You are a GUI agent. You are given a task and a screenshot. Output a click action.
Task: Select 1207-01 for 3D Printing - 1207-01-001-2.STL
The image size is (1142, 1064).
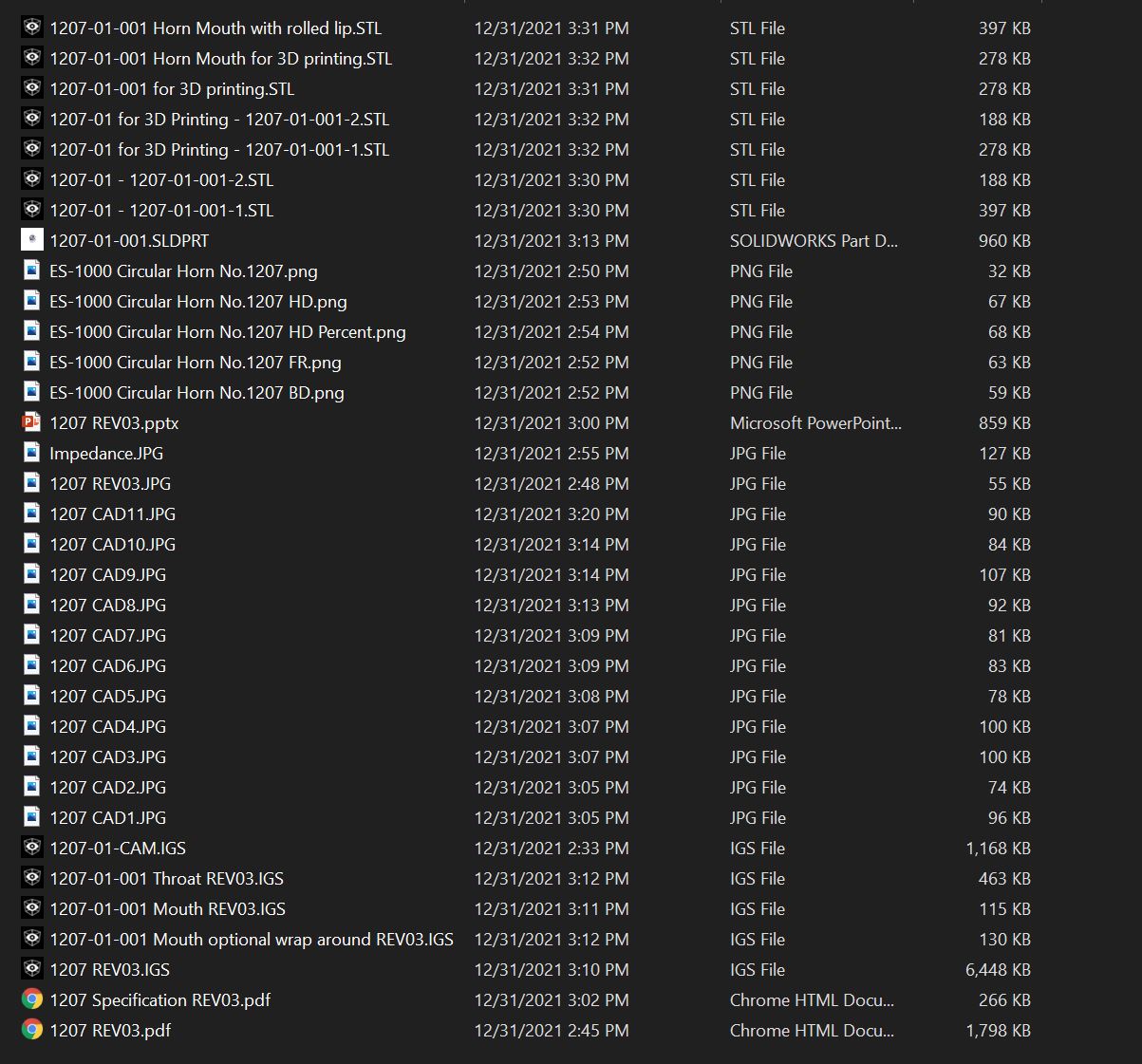219,120
